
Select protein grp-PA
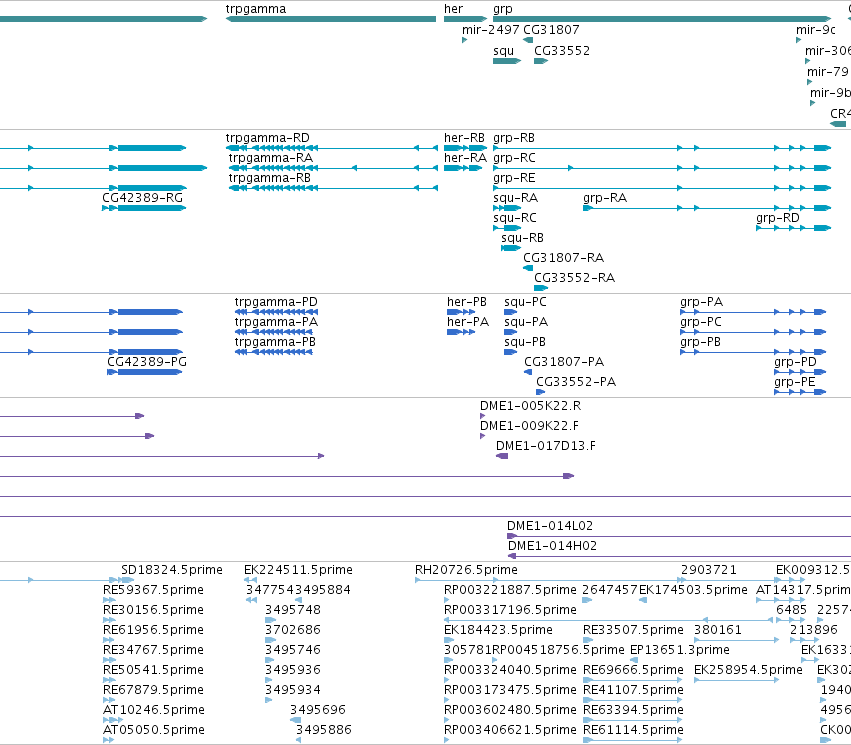click(753, 312)
